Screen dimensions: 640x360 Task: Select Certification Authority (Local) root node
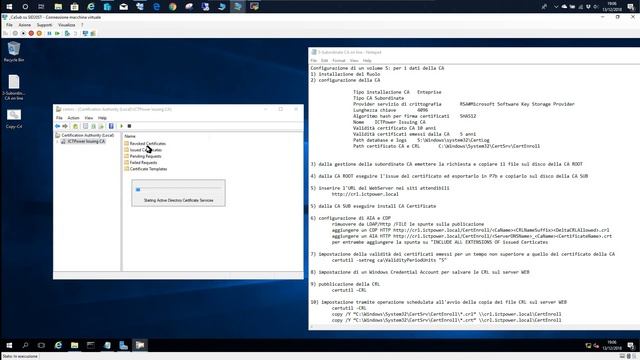coord(87,135)
